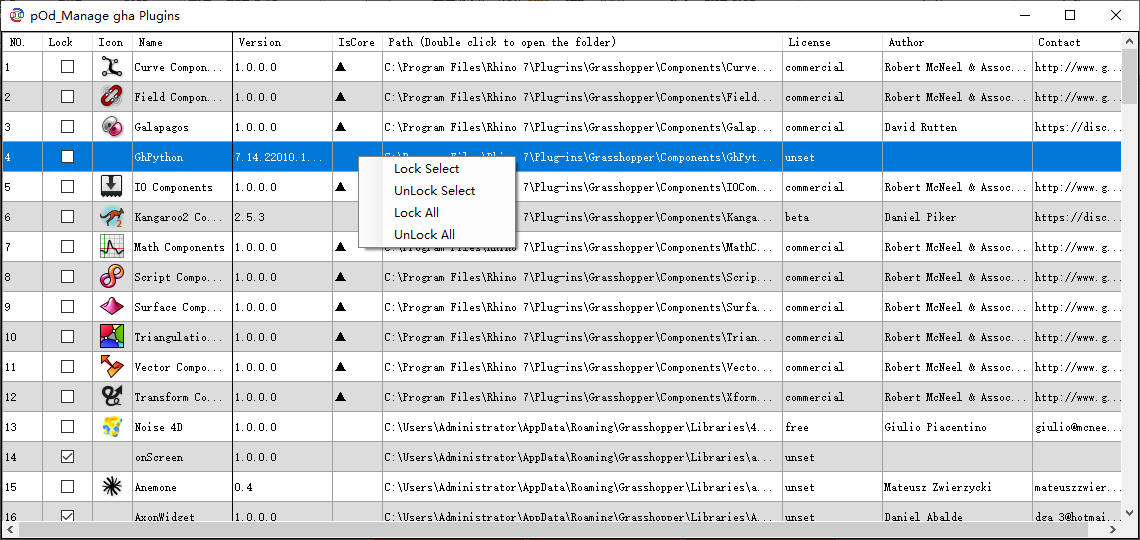
Task: Click the Vector Components arrow icon
Action: pos(111,366)
